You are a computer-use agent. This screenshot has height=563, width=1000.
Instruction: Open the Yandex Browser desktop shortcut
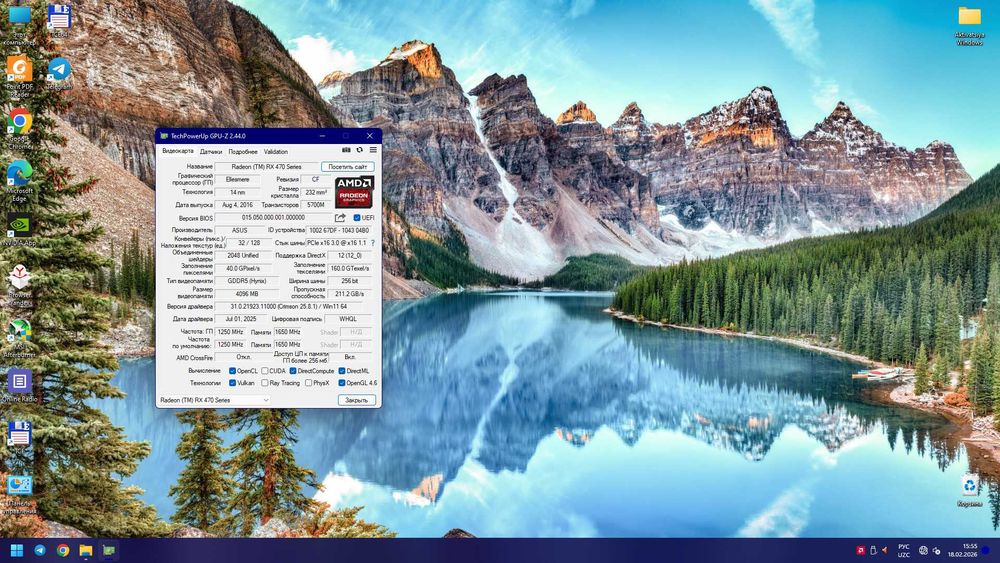click(19, 284)
